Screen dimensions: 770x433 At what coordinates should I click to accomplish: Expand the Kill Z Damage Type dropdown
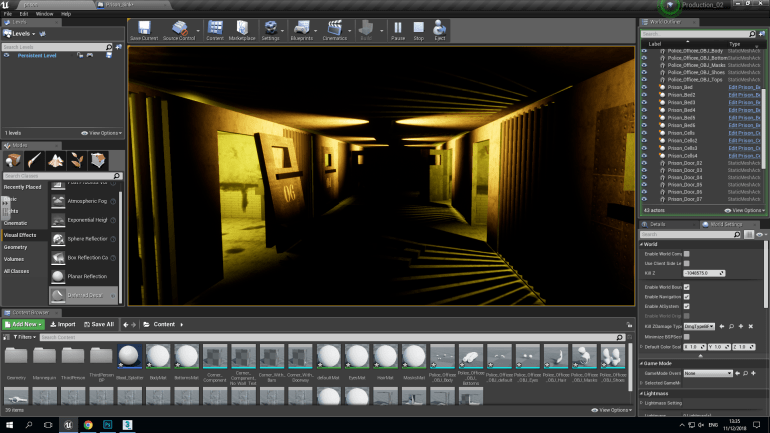pos(701,326)
